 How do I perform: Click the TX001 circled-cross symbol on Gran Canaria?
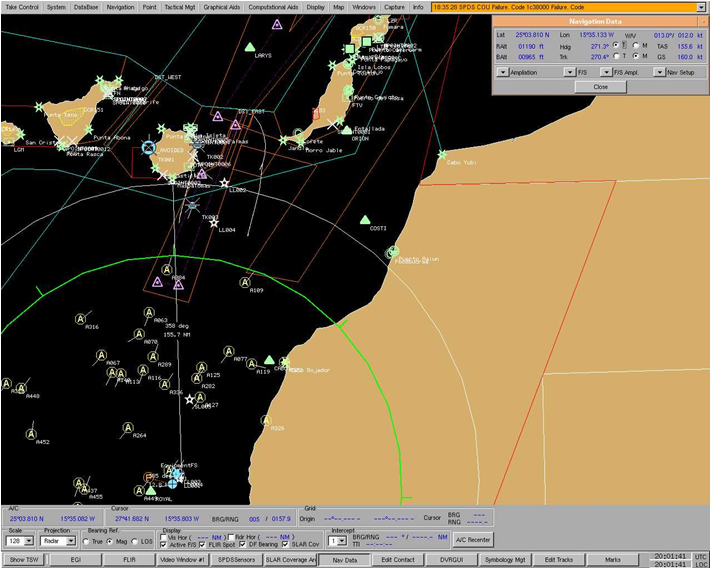(x=148, y=147)
